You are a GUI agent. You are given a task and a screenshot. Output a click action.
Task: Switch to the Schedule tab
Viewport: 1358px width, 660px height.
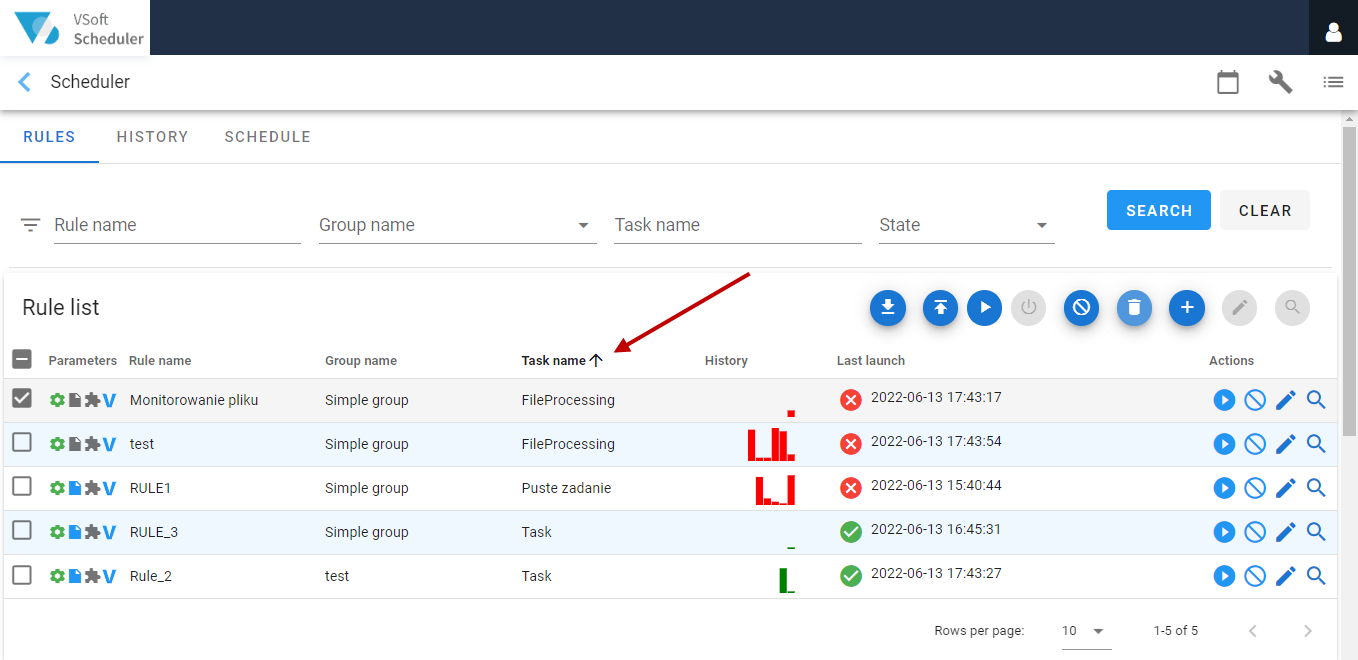[267, 137]
